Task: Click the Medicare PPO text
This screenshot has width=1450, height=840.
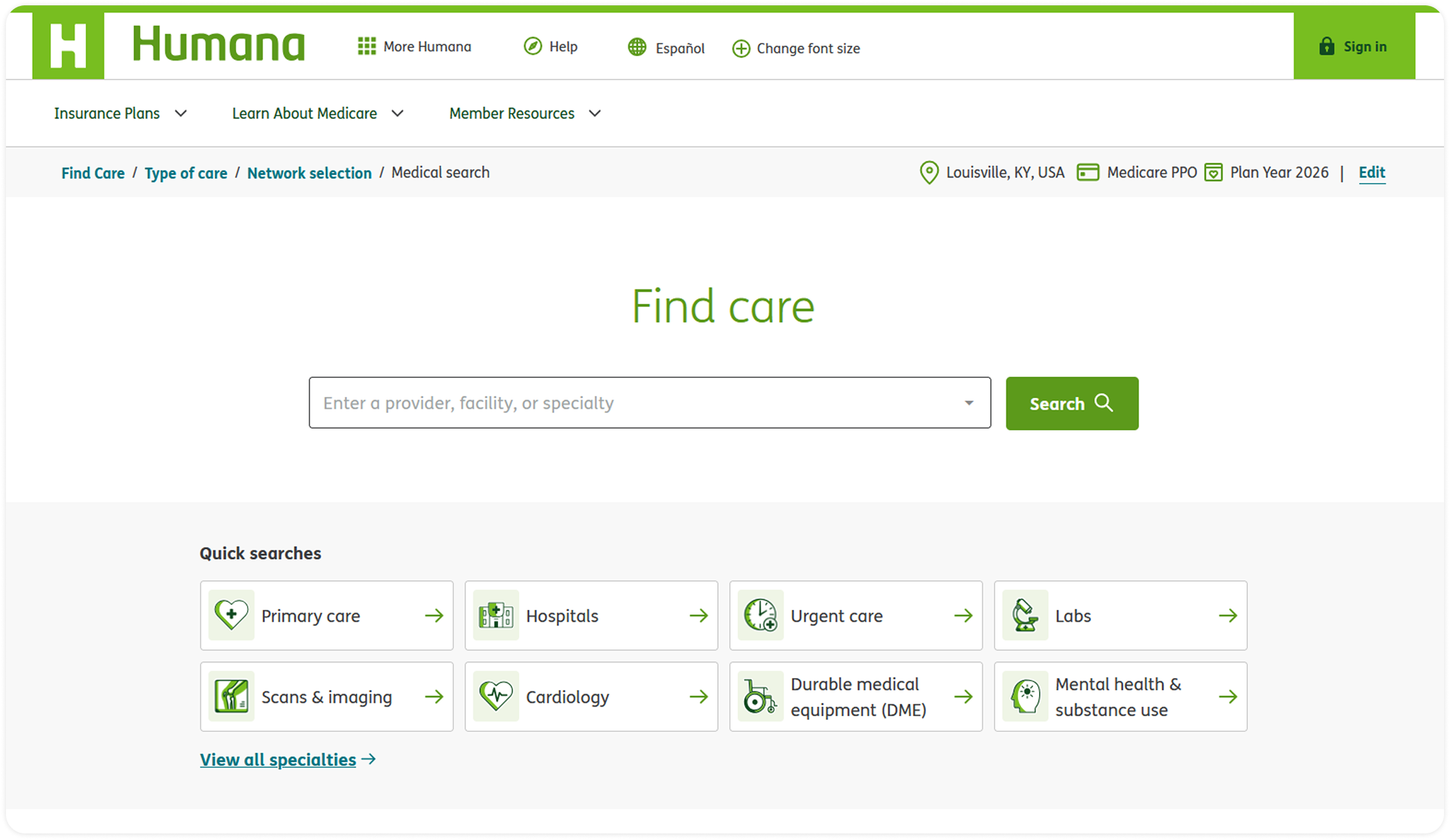Action: pyautogui.click(x=1152, y=173)
